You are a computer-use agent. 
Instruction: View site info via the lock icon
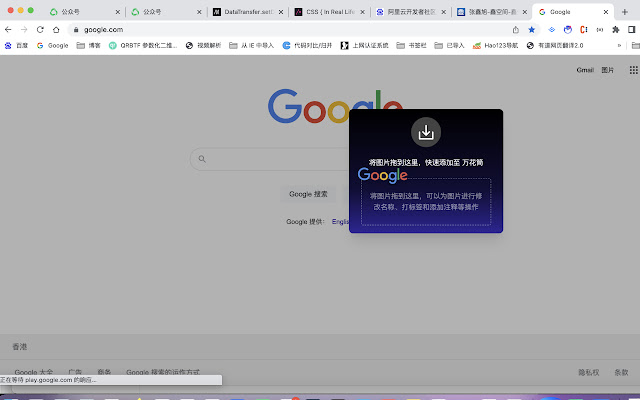click(76, 30)
